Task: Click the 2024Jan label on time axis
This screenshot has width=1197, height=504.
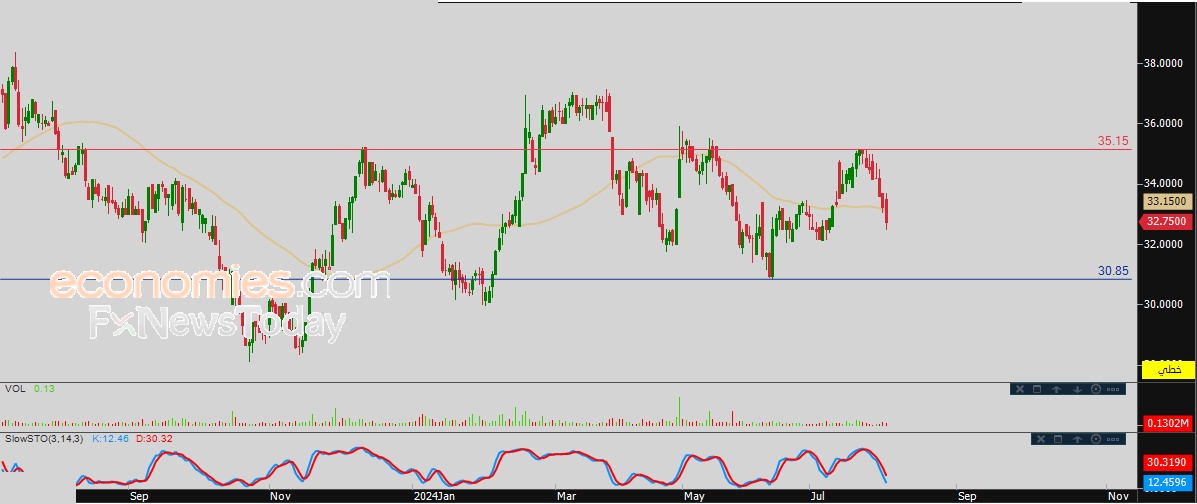Action: tap(434, 496)
